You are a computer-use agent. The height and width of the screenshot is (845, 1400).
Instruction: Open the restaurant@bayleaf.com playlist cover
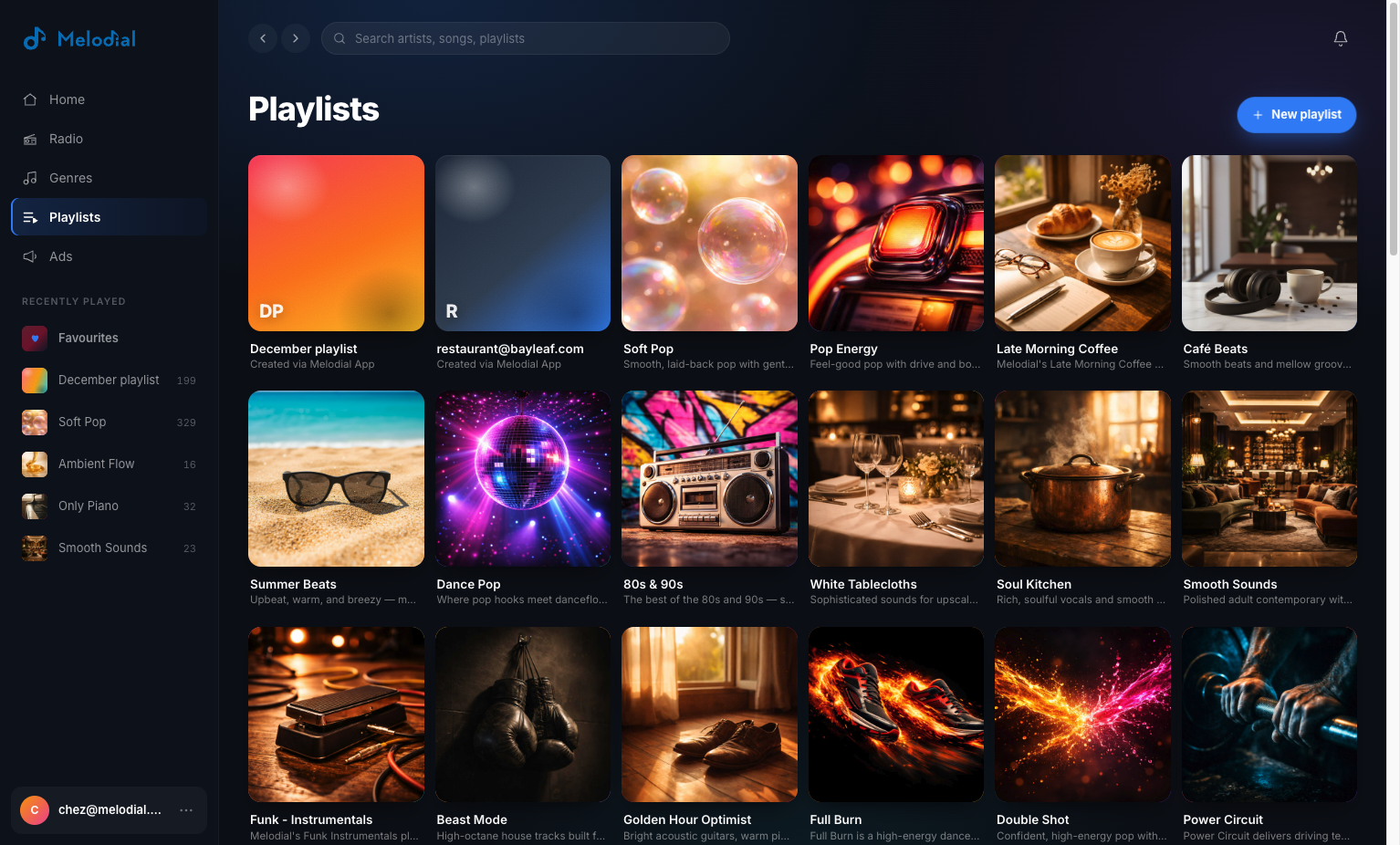[x=523, y=243]
